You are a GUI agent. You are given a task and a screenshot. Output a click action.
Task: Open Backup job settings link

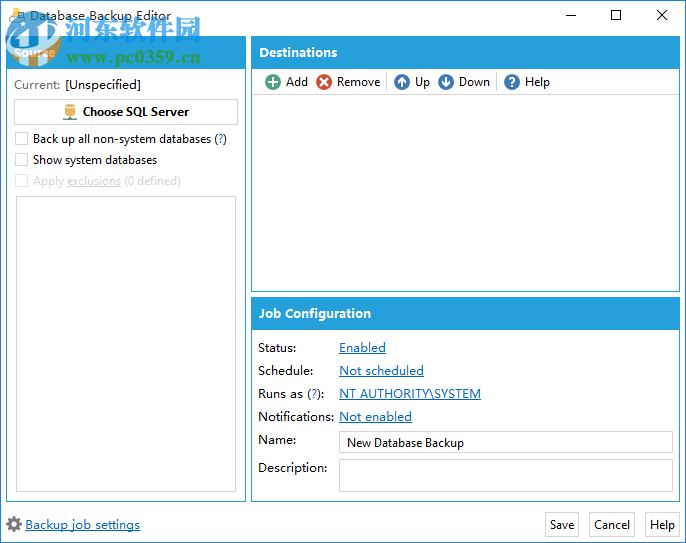(x=83, y=525)
